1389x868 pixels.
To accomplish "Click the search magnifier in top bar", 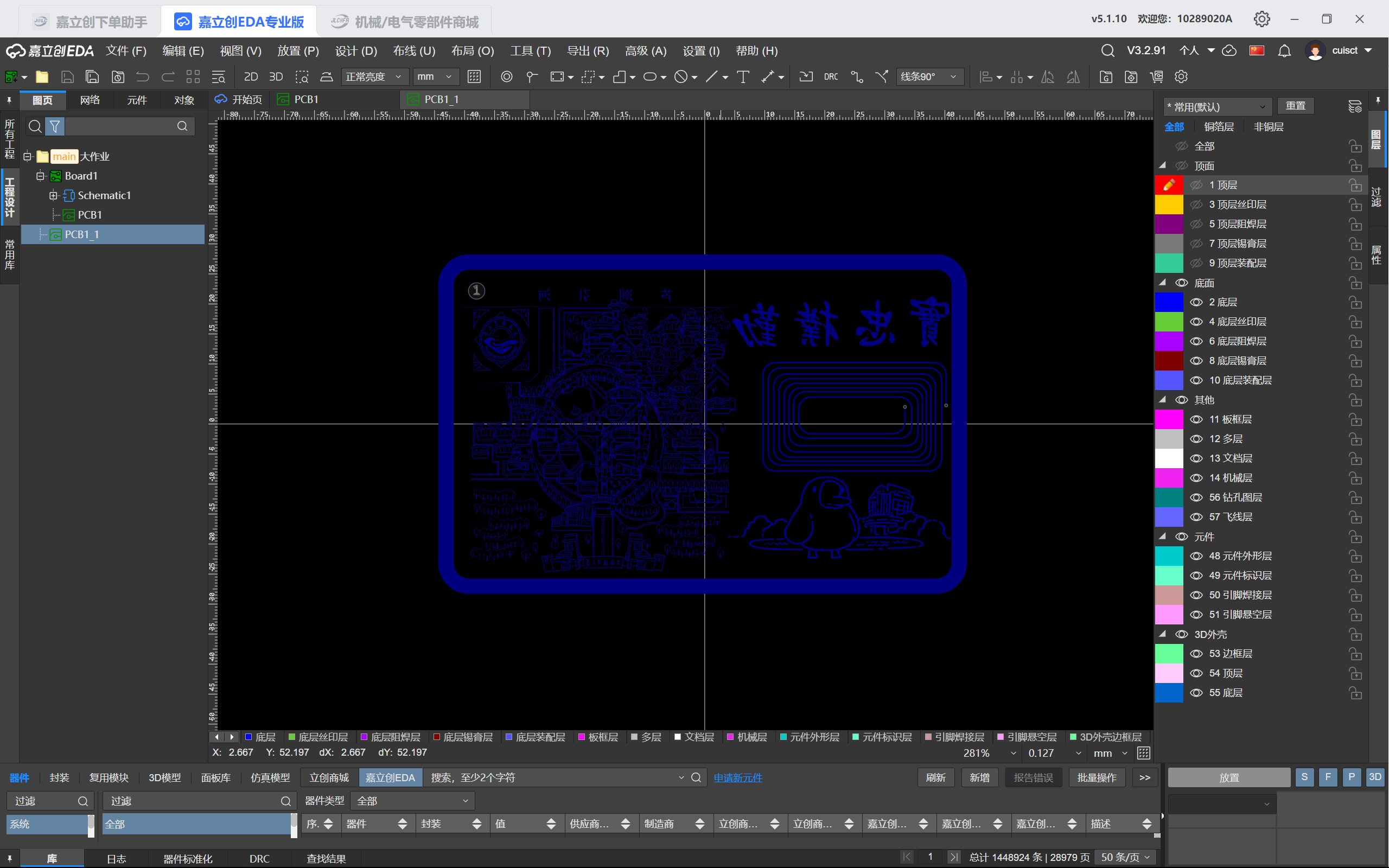I will [x=1108, y=51].
